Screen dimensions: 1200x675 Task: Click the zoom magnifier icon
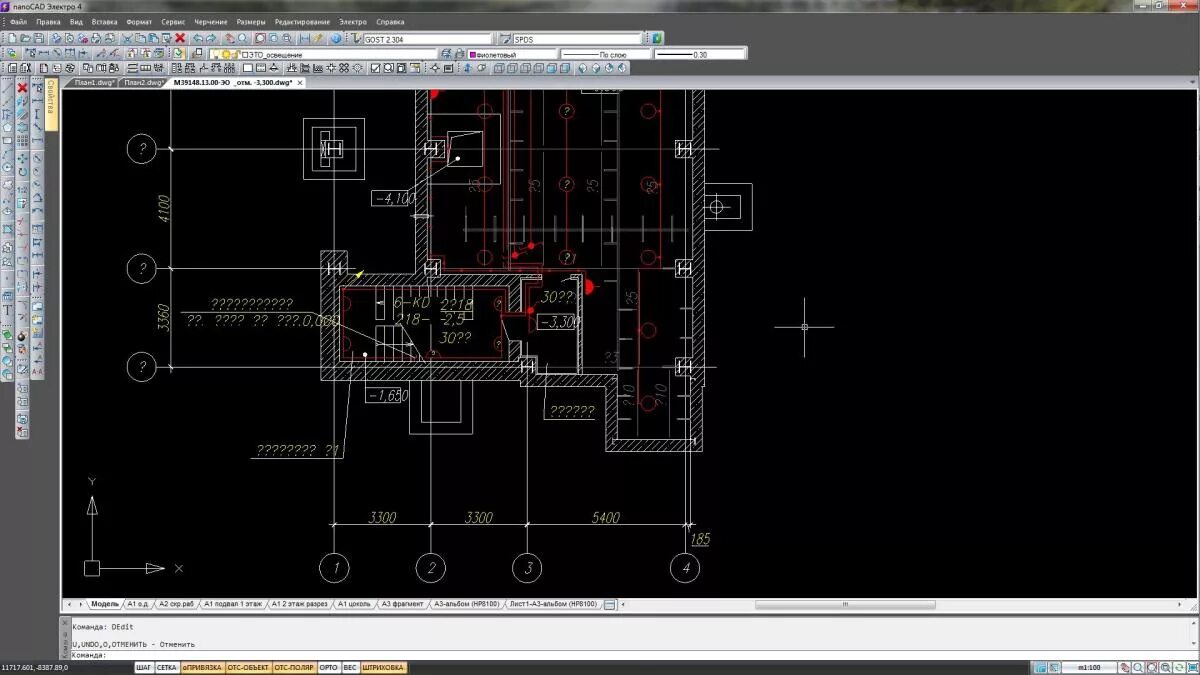[x=243, y=38]
